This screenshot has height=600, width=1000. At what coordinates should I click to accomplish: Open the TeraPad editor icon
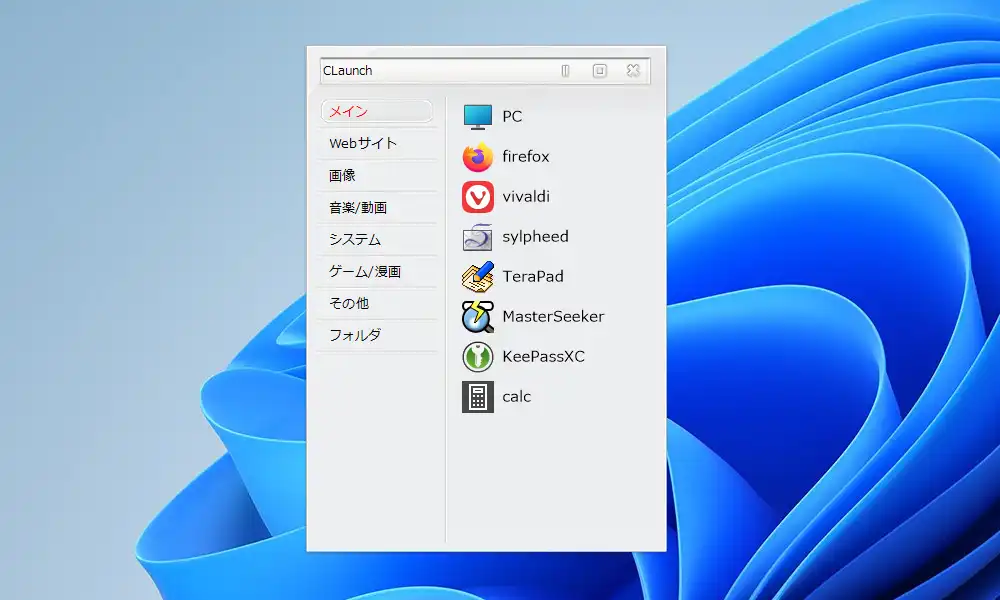[478, 277]
